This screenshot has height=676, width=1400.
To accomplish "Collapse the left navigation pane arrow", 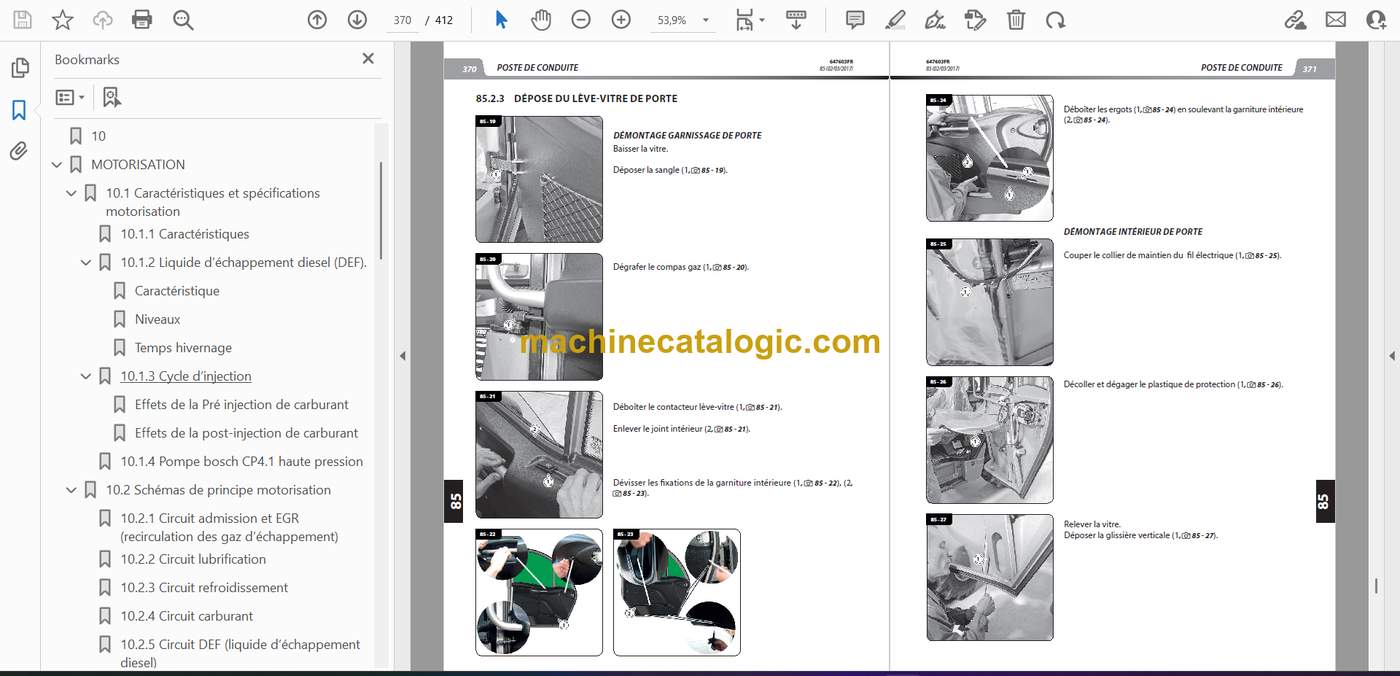I will pyautogui.click(x=402, y=356).
